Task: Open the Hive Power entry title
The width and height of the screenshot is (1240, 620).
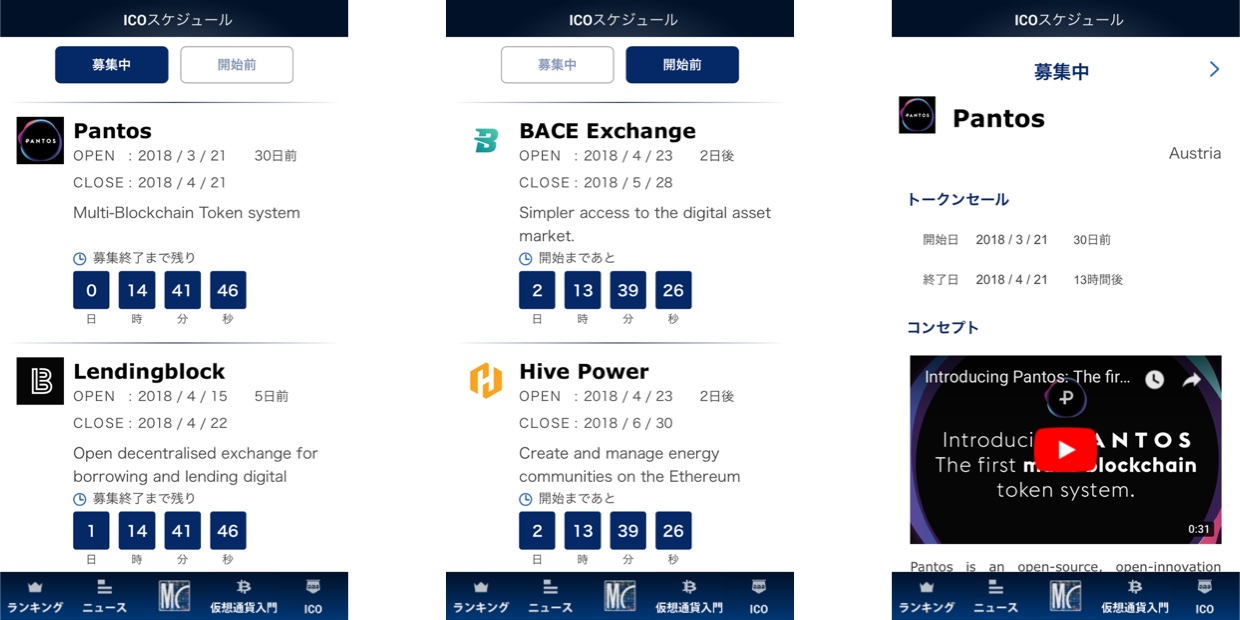Action: coord(584,372)
